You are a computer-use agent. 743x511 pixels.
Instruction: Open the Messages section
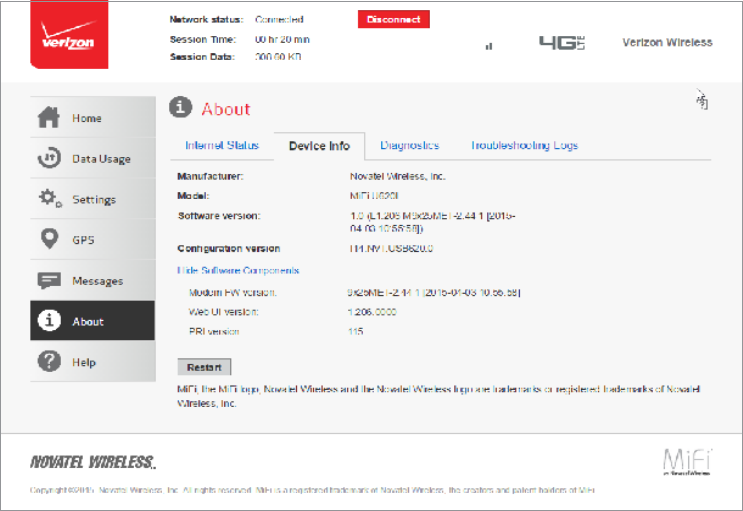[93, 281]
